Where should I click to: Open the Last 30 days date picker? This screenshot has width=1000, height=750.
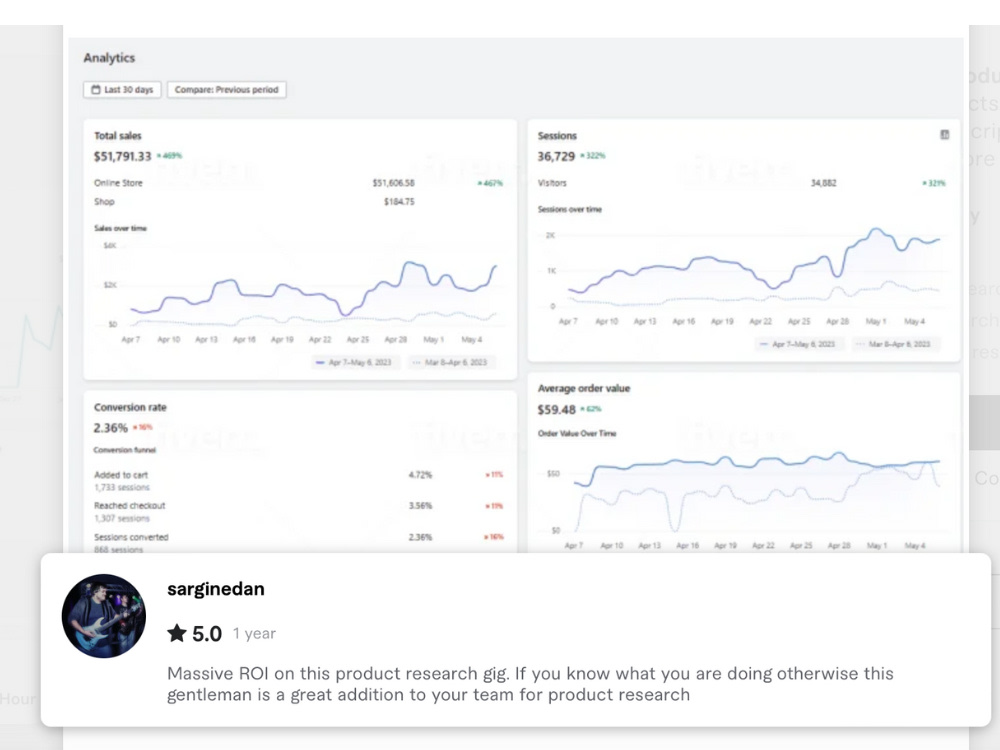pyautogui.click(x=122, y=89)
